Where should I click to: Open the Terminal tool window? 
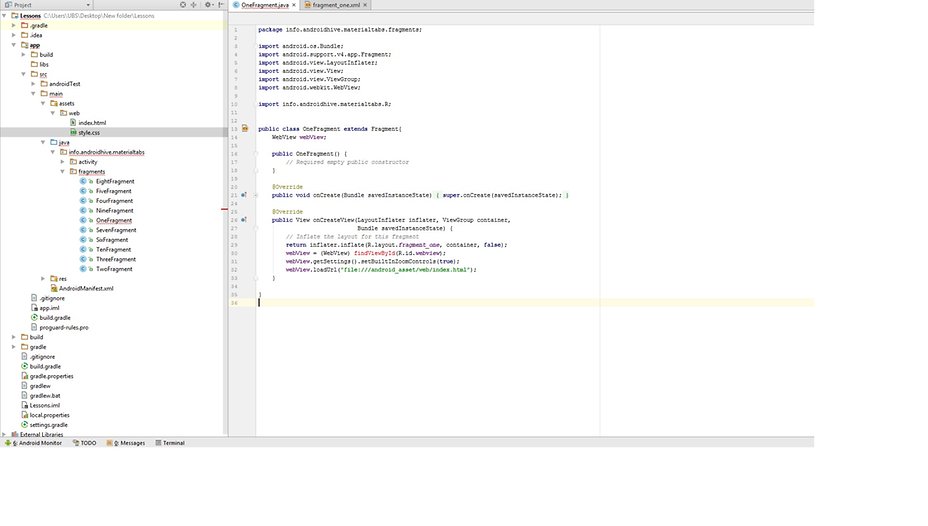tap(170, 443)
